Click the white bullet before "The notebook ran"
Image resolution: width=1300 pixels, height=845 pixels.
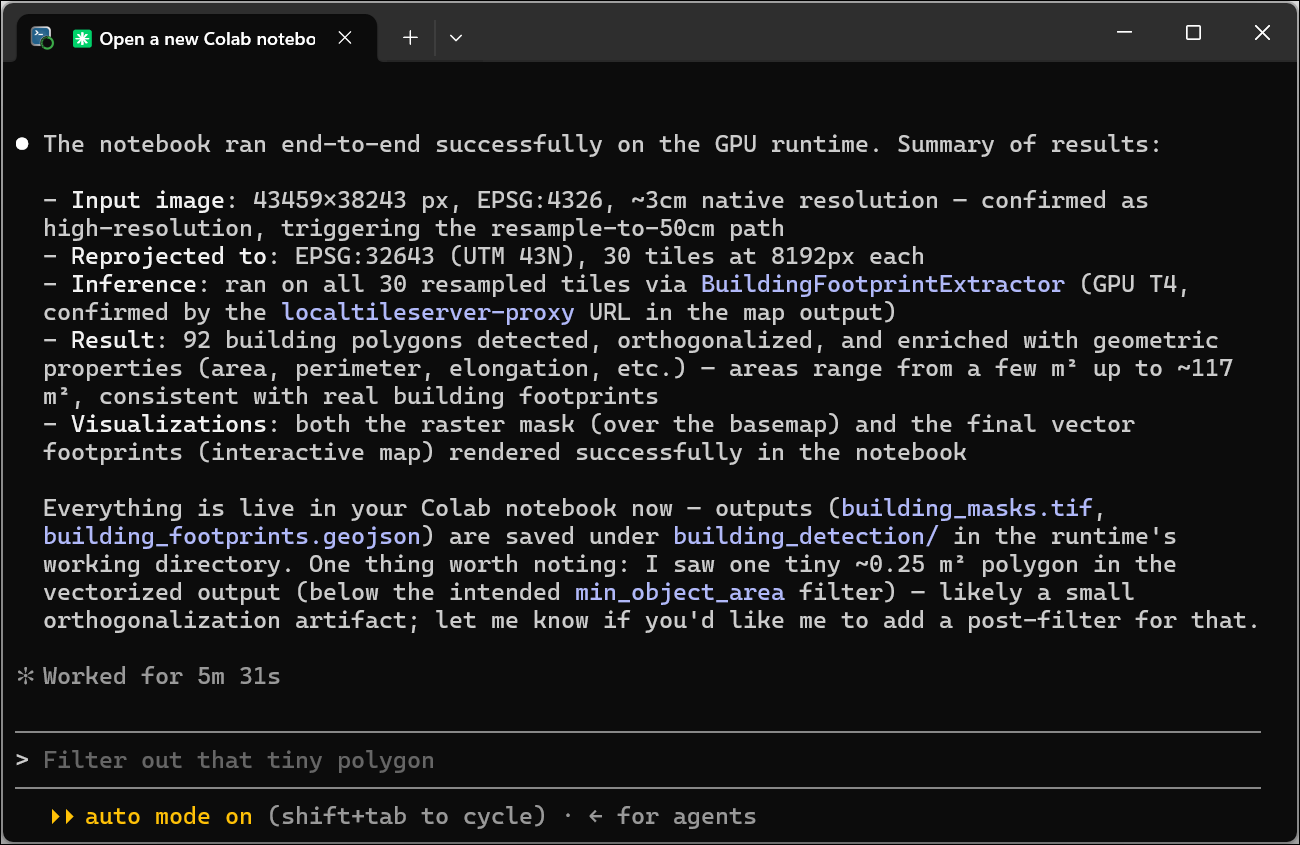pyautogui.click(x=23, y=144)
